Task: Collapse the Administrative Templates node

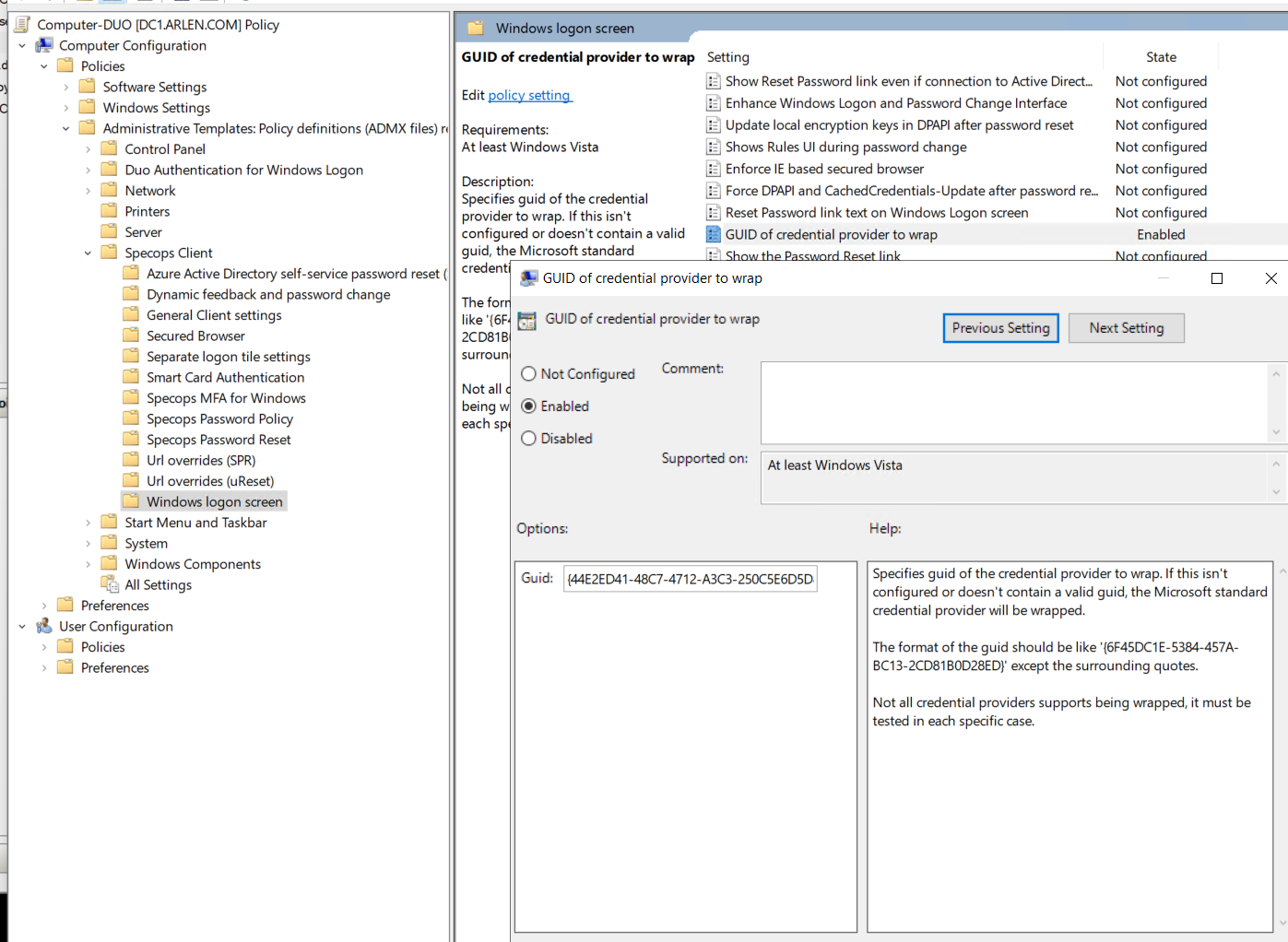Action: [x=66, y=128]
